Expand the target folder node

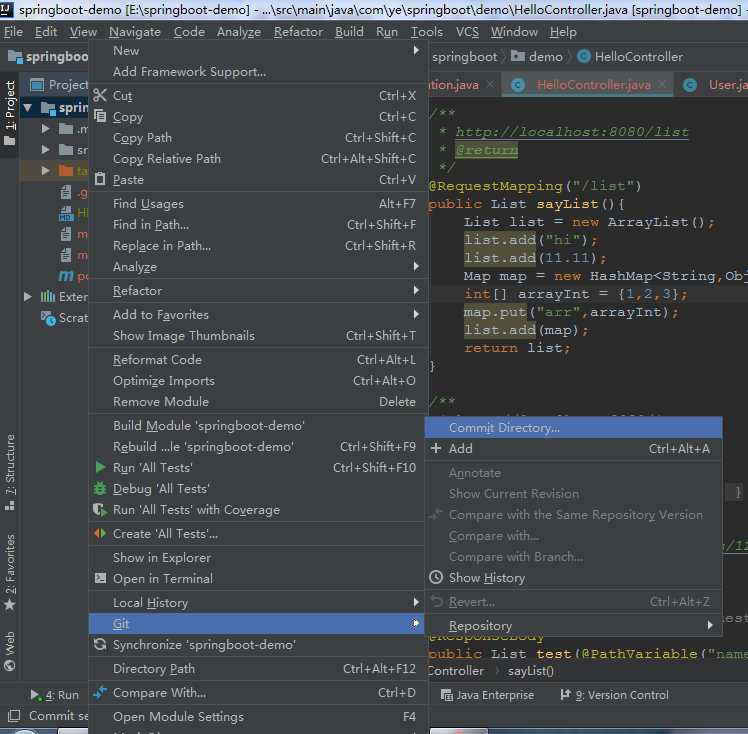point(45,170)
